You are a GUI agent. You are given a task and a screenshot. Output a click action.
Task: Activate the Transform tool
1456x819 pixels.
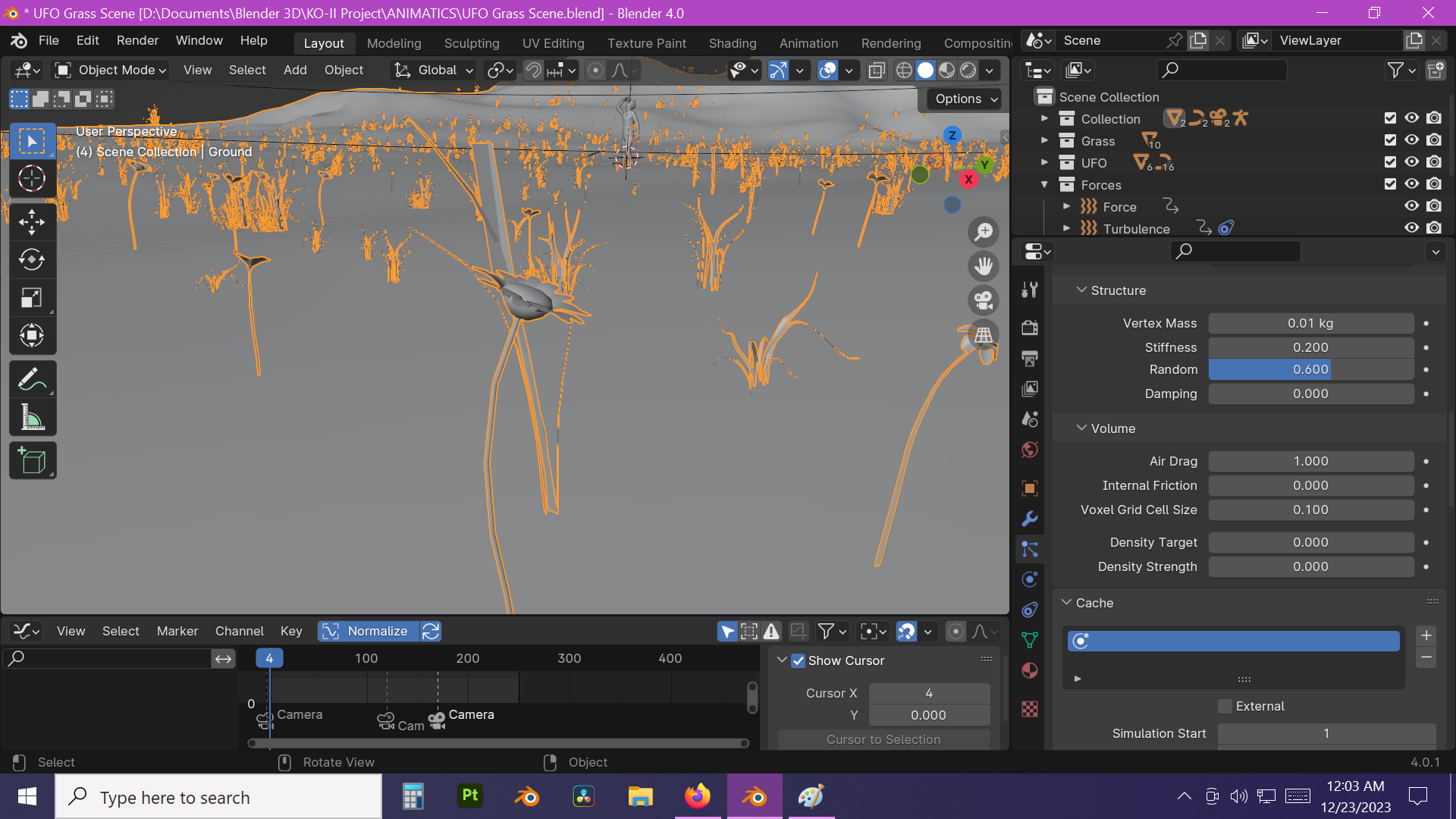click(32, 335)
